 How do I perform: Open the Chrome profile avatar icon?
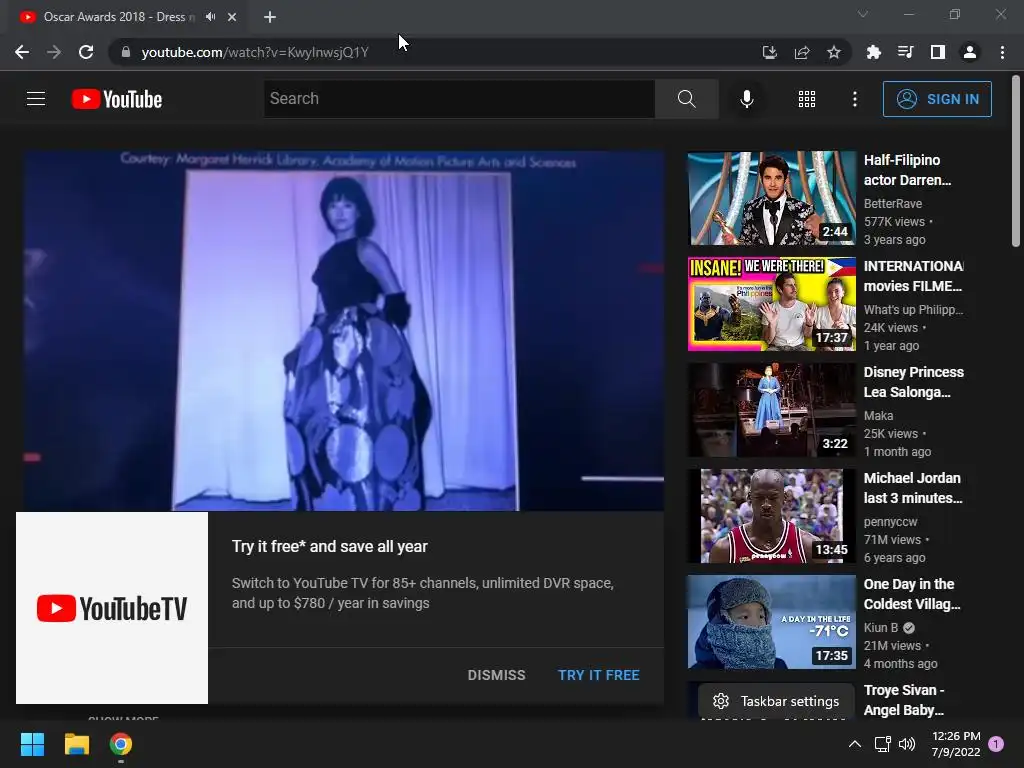click(970, 52)
